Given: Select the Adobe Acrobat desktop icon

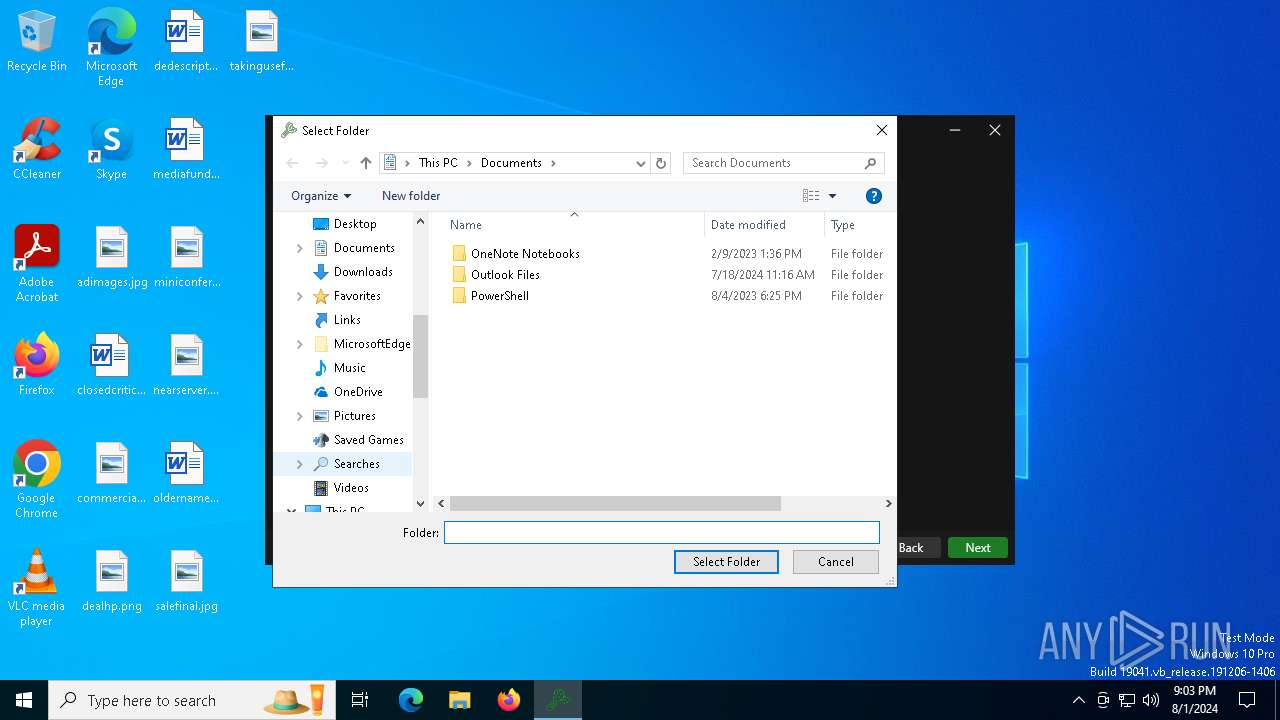Looking at the screenshot, I should pos(37,264).
